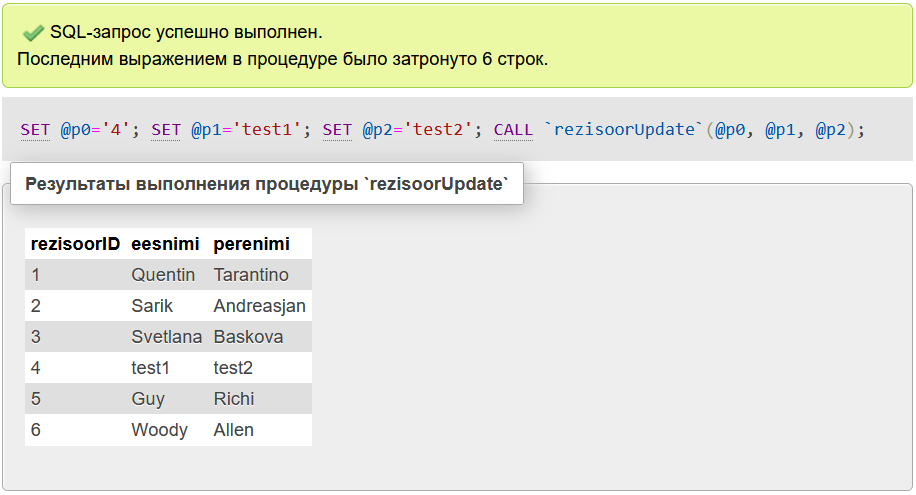Click the Svetlana first name cell

click(x=166, y=337)
